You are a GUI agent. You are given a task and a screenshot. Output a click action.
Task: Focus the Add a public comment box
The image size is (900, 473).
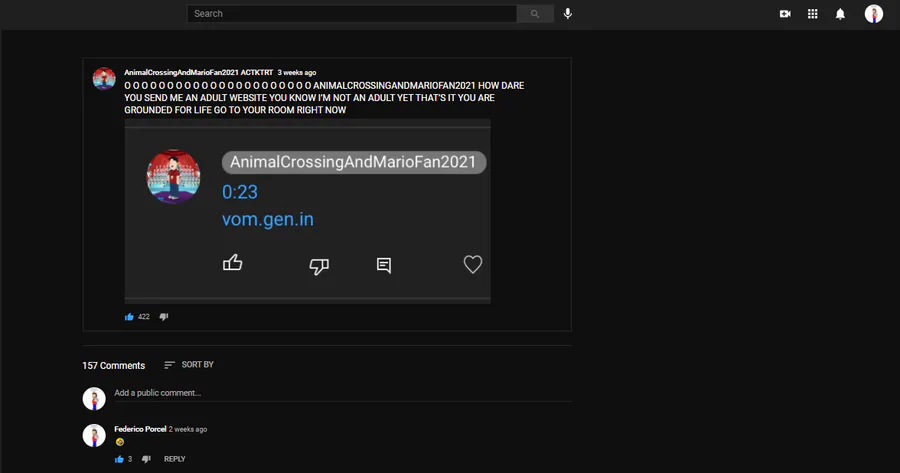click(343, 393)
